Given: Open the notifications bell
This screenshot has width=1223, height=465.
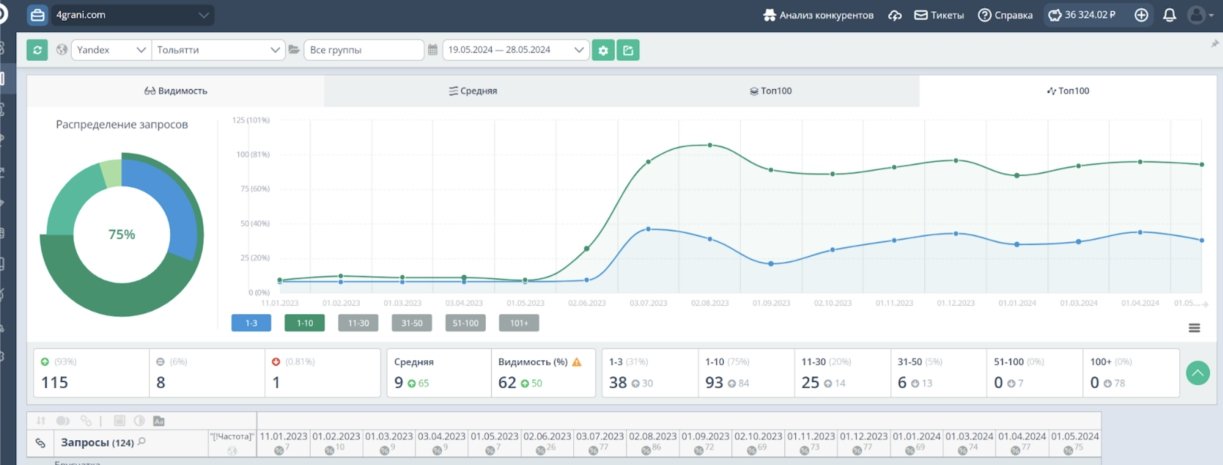Looking at the screenshot, I should 1169,16.
